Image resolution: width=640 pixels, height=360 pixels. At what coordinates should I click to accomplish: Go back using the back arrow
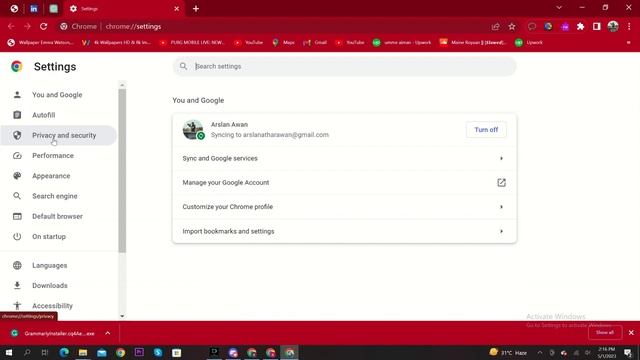click(x=11, y=27)
